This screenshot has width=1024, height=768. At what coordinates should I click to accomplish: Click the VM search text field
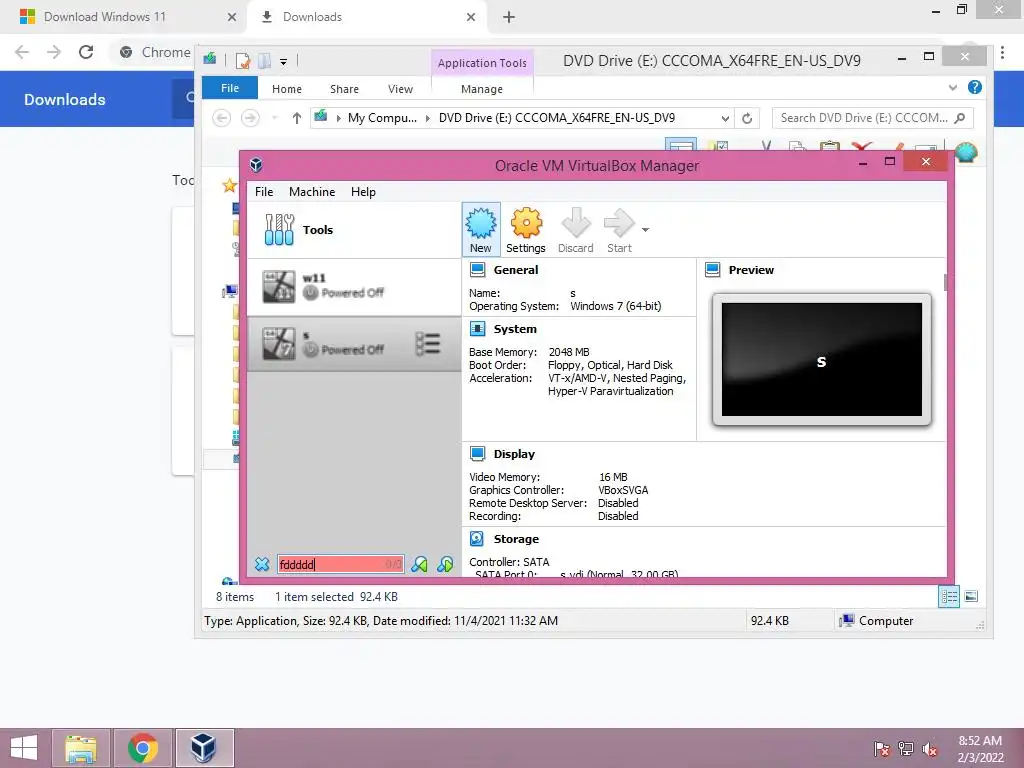click(x=340, y=564)
